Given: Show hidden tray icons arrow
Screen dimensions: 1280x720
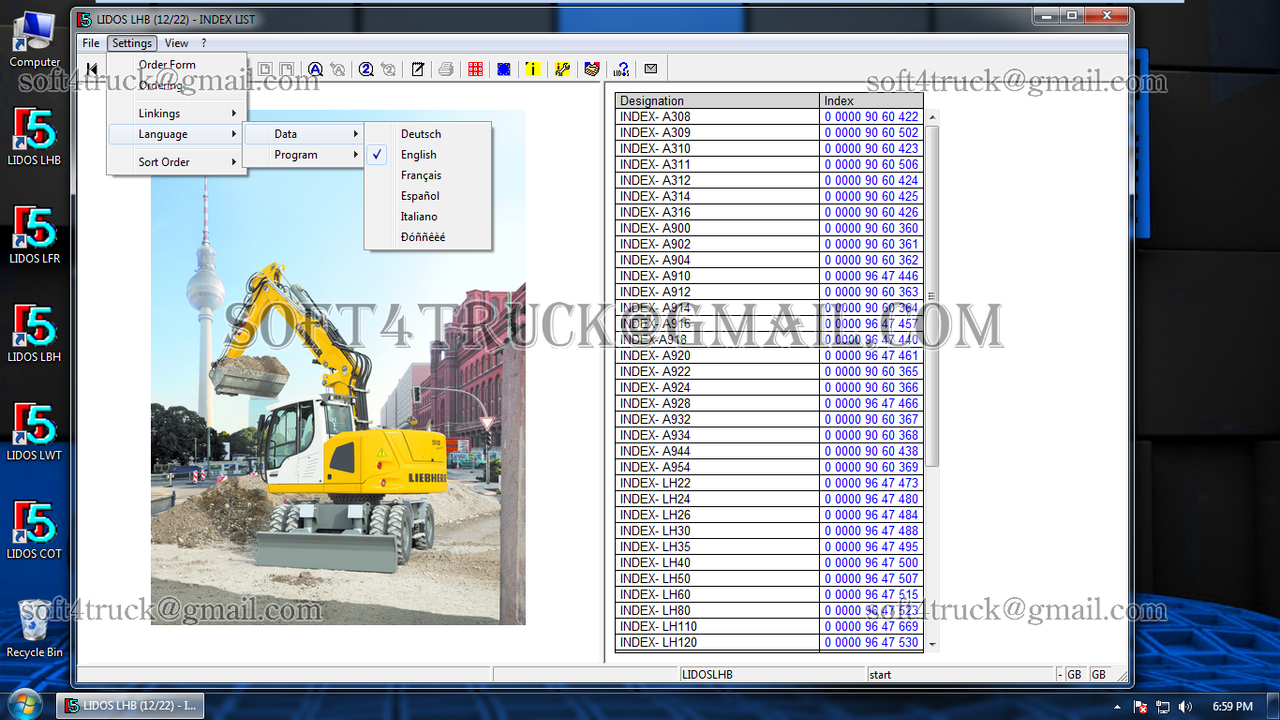Looking at the screenshot, I should click(1119, 706).
